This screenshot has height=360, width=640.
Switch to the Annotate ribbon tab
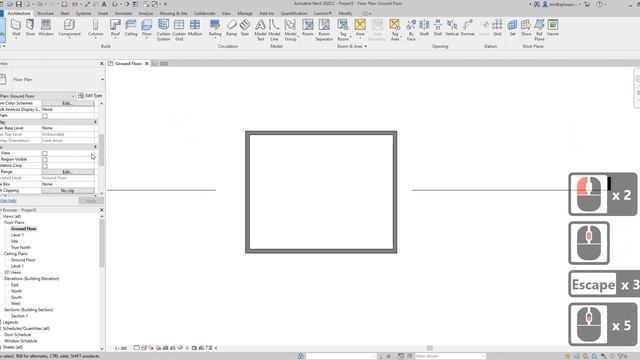pos(123,13)
